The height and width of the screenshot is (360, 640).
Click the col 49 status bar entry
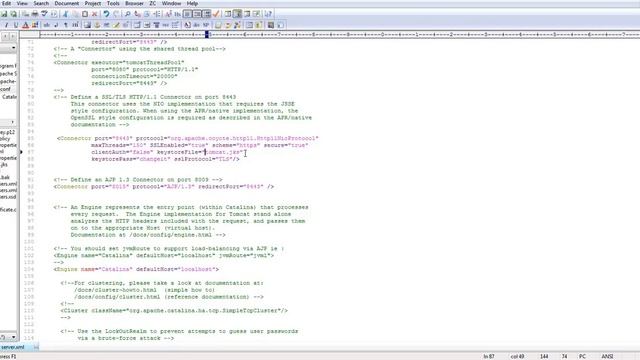click(517, 356)
